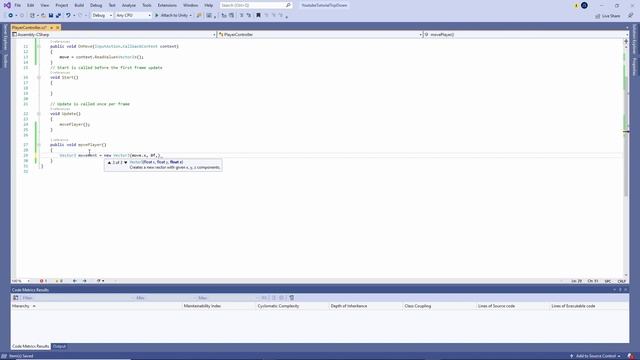Image resolution: width=640 pixels, height=360 pixels.
Task: Click the error count indicator in editor footer
Action: pos(43,281)
